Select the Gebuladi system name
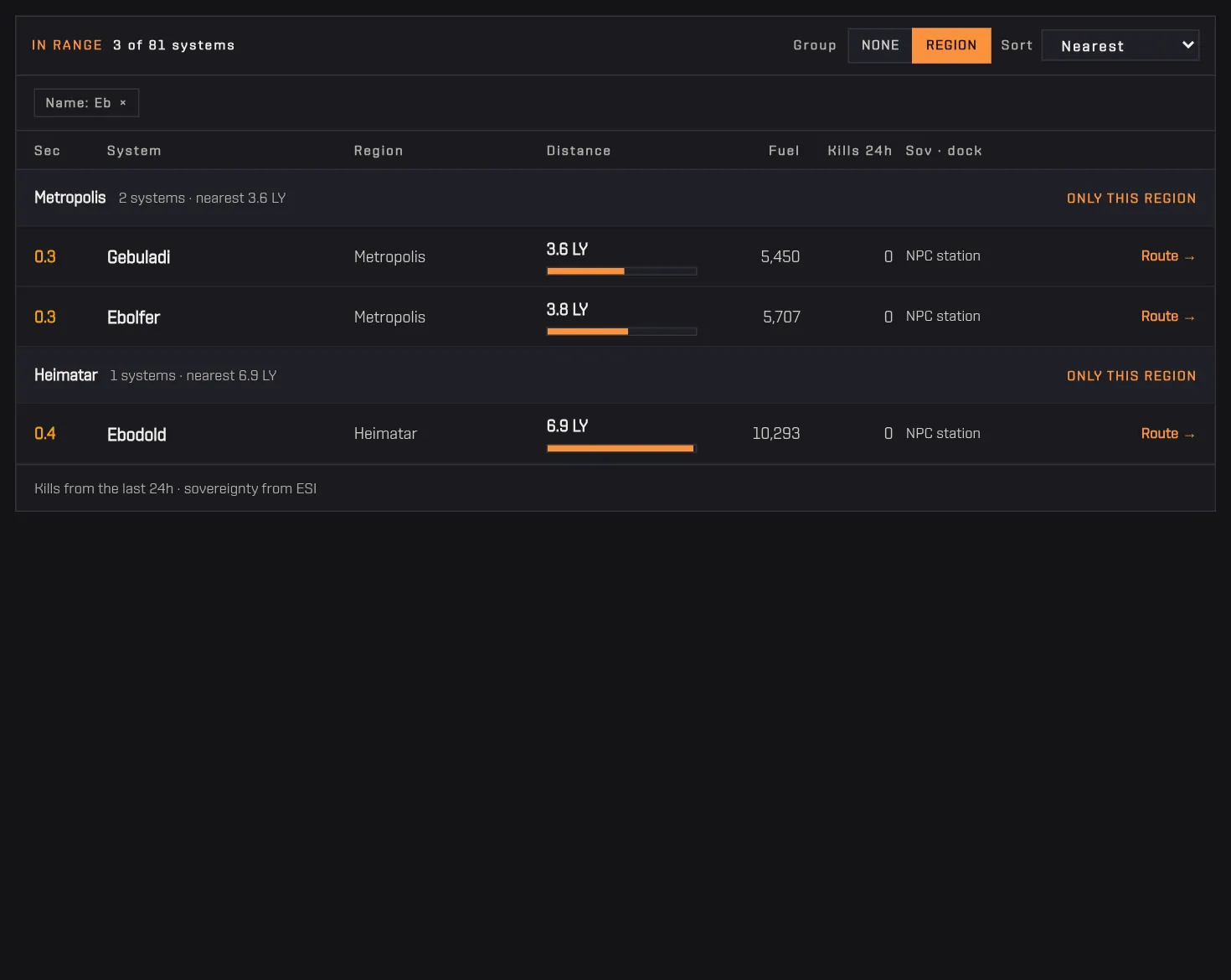The image size is (1231, 980). click(x=139, y=257)
